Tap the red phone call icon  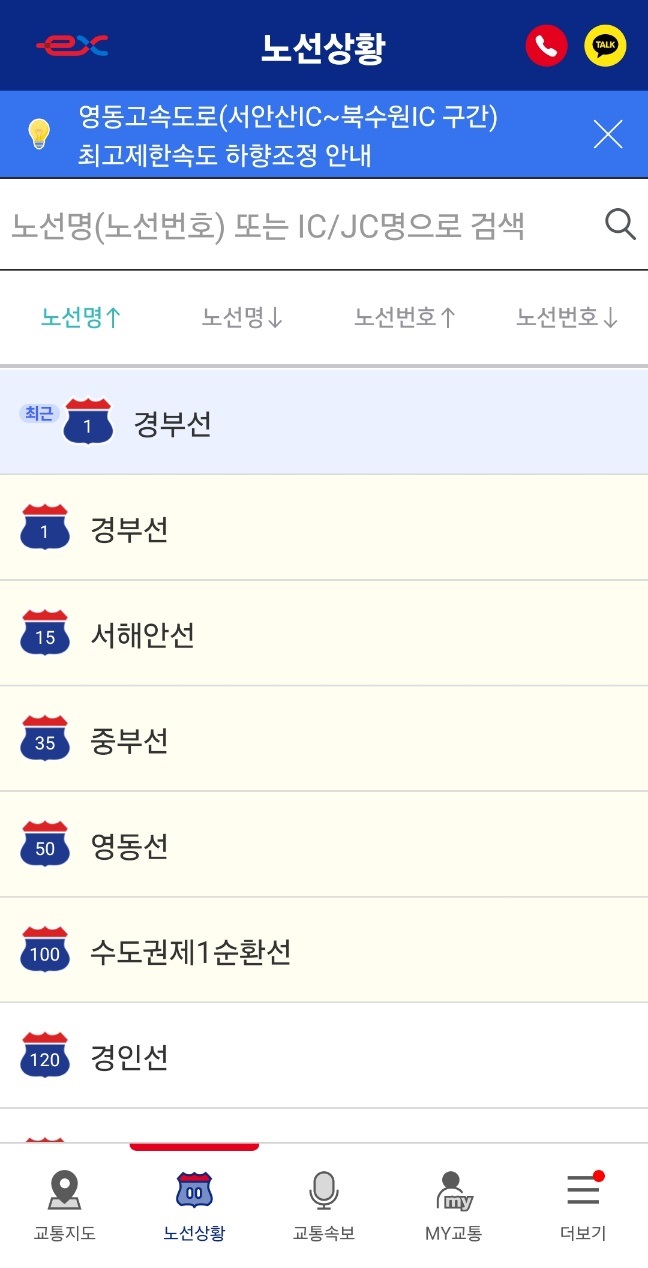pos(546,45)
